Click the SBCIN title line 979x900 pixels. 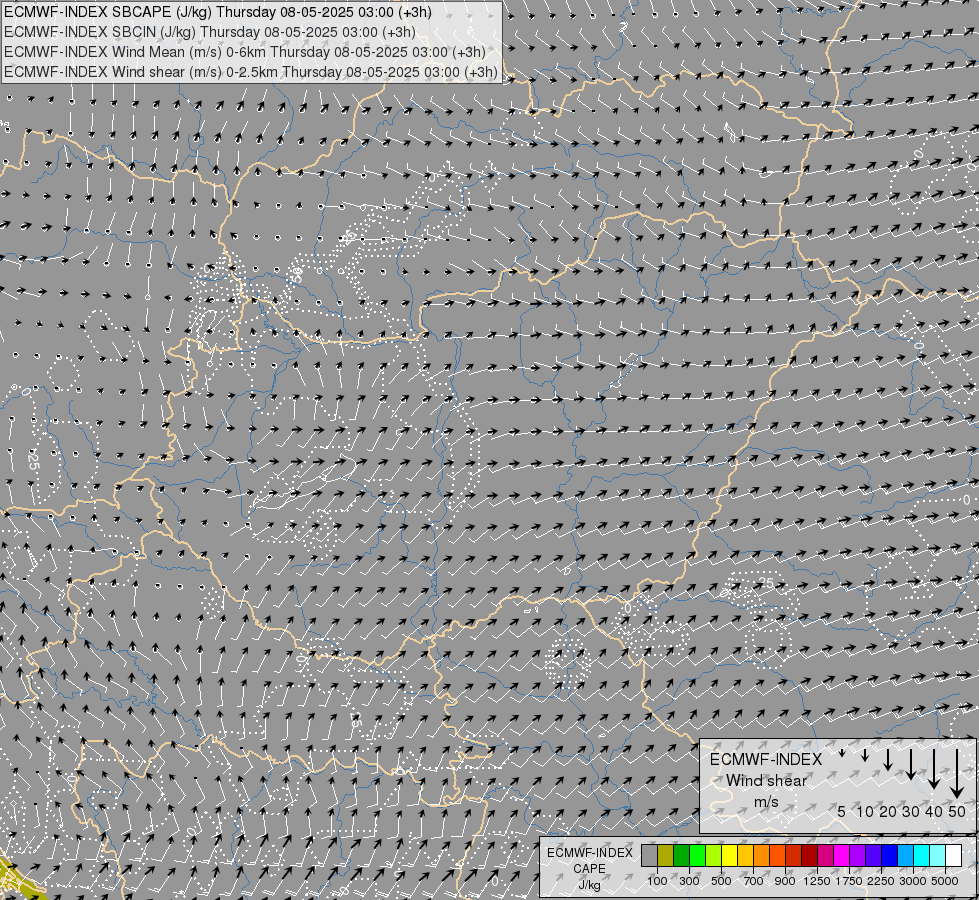point(210,32)
